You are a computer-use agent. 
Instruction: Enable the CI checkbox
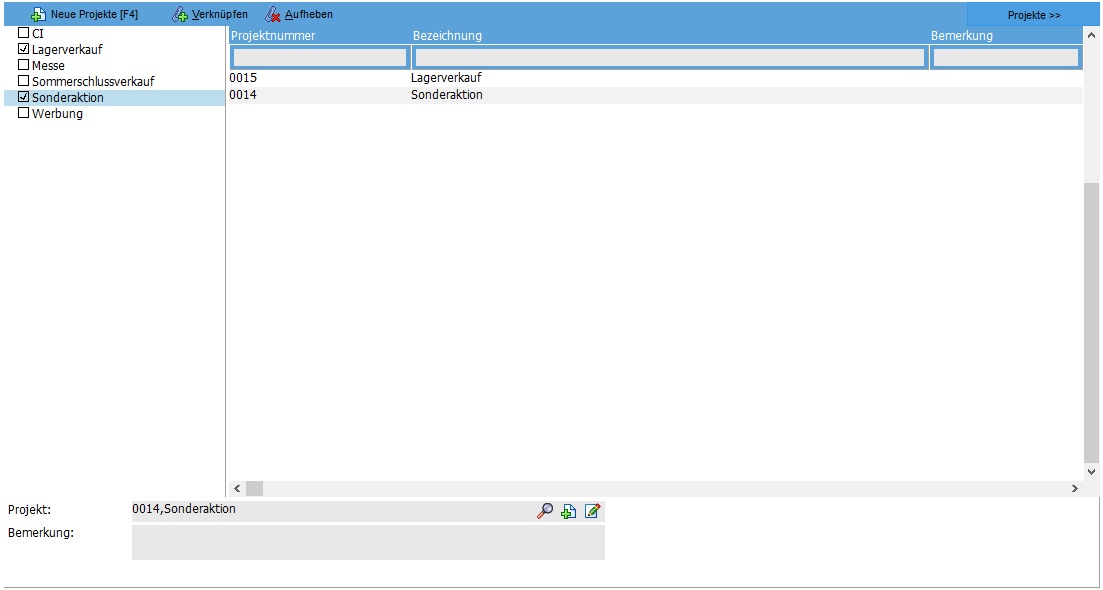(x=23, y=33)
